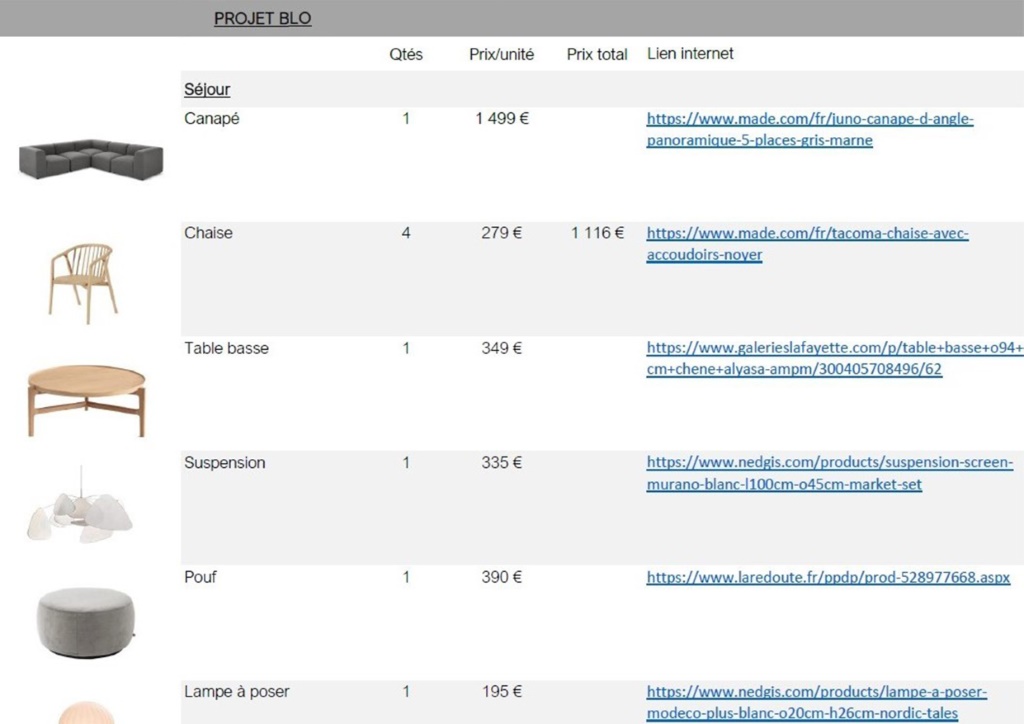This screenshot has width=1024, height=724.
Task: Select the Chaise total price 1 116 €
Action: 597,233
